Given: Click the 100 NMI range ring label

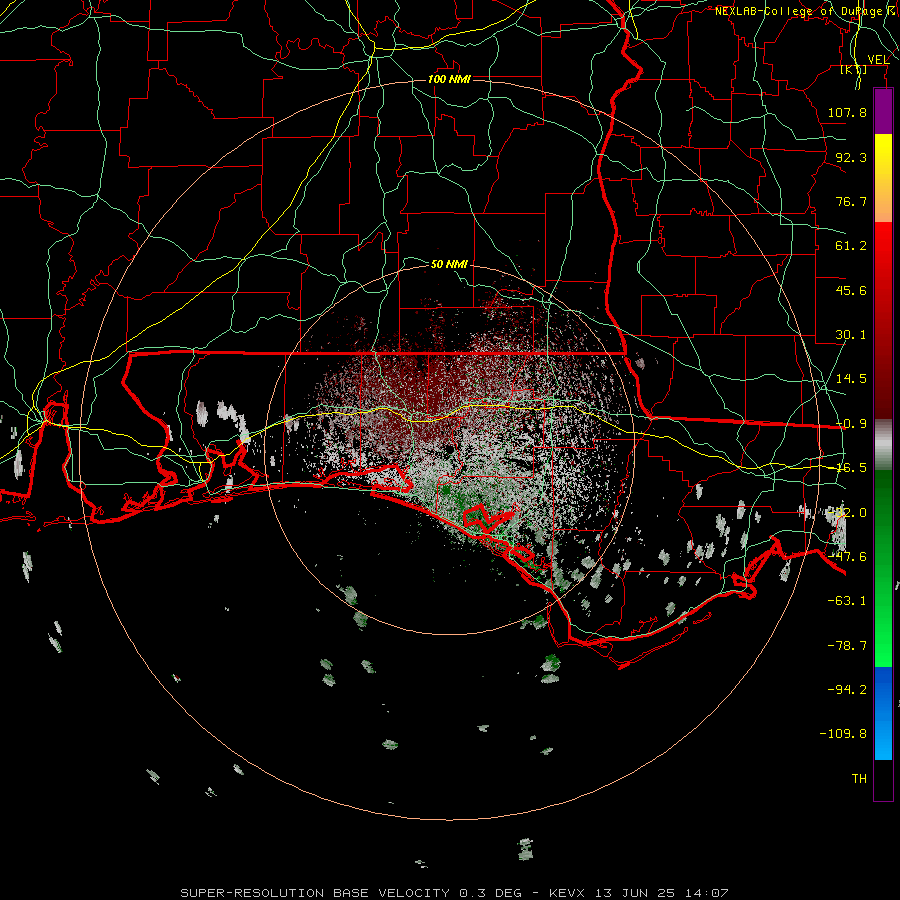Looking at the screenshot, I should pyautogui.click(x=449, y=79).
